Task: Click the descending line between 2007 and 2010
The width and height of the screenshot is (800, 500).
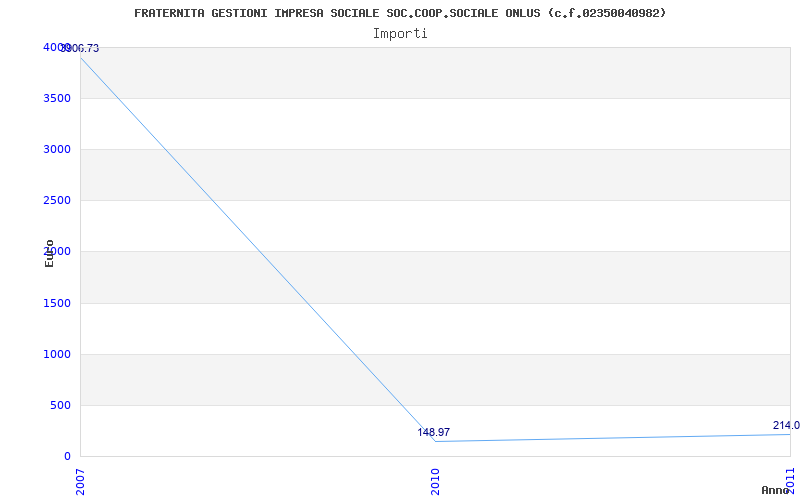Action: [257, 248]
